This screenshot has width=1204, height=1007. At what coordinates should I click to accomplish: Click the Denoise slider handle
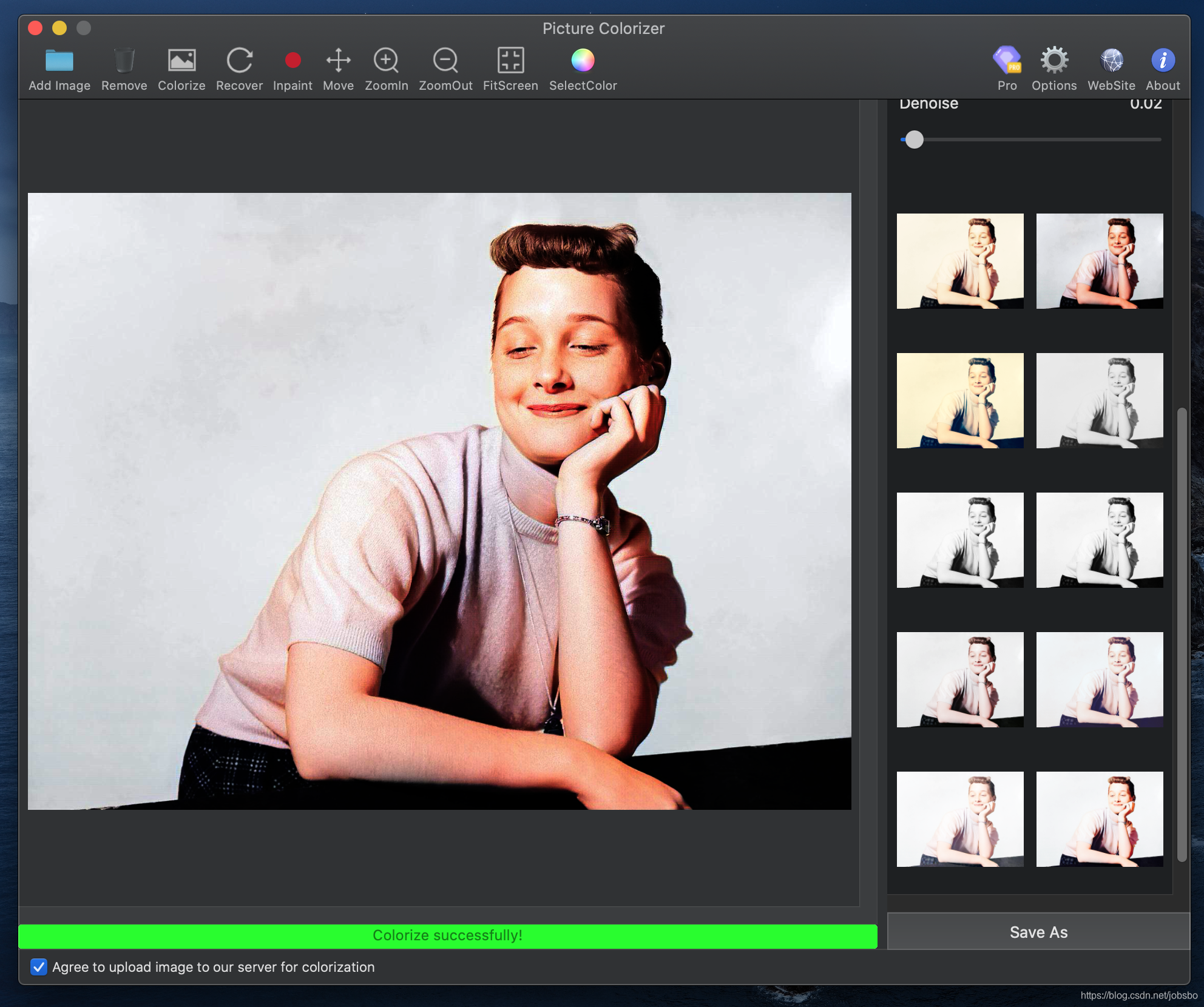coord(914,140)
